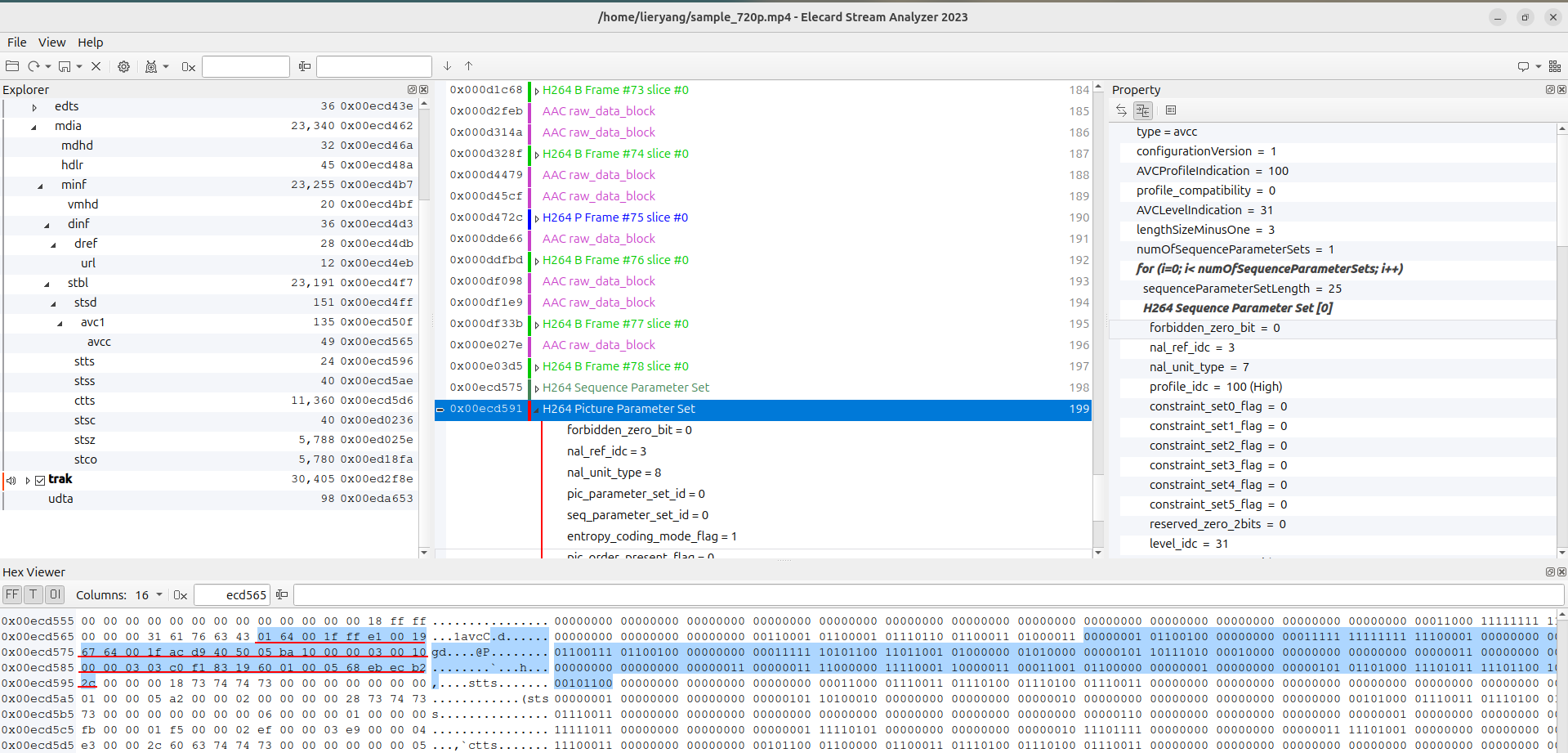The width and height of the screenshot is (1568, 753).
Task: Click the speaker icon beside trak
Action: click(x=11, y=480)
